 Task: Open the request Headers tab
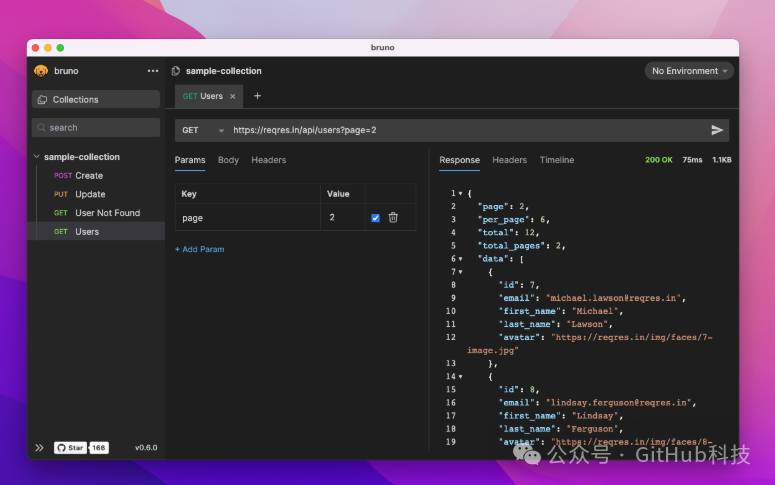(x=268, y=160)
